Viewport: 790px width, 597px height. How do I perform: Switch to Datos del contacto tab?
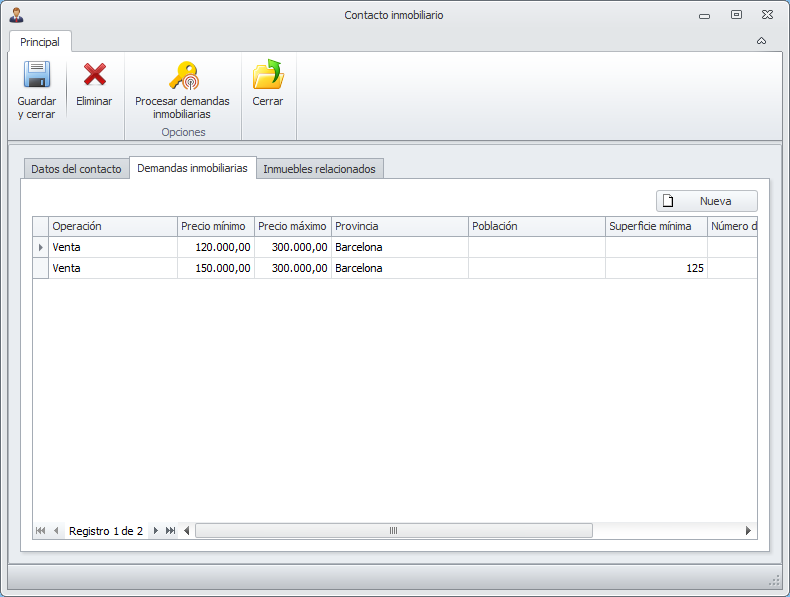(76, 169)
